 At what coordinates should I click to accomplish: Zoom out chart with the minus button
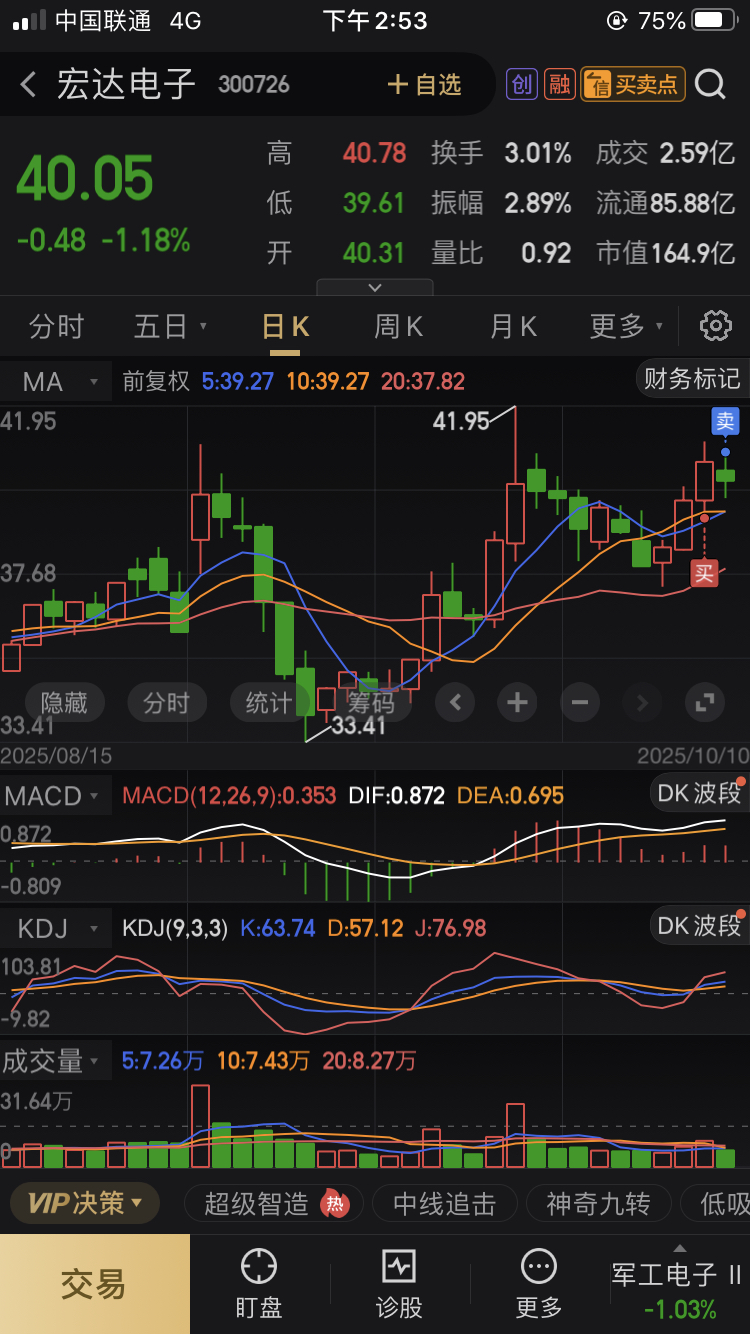580,702
